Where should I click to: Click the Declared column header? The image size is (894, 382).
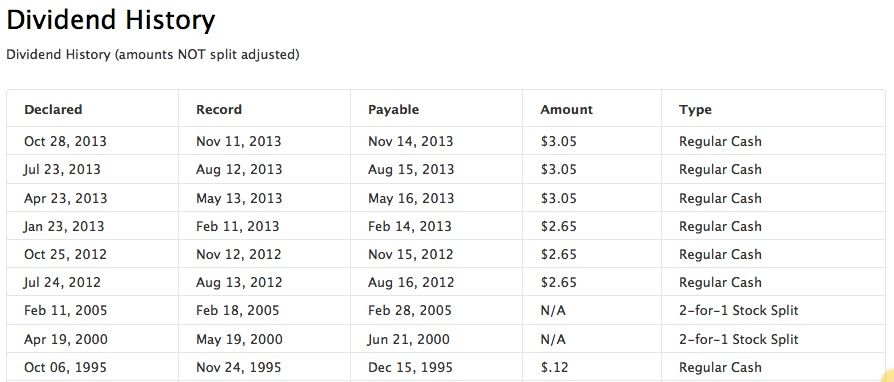click(53, 109)
